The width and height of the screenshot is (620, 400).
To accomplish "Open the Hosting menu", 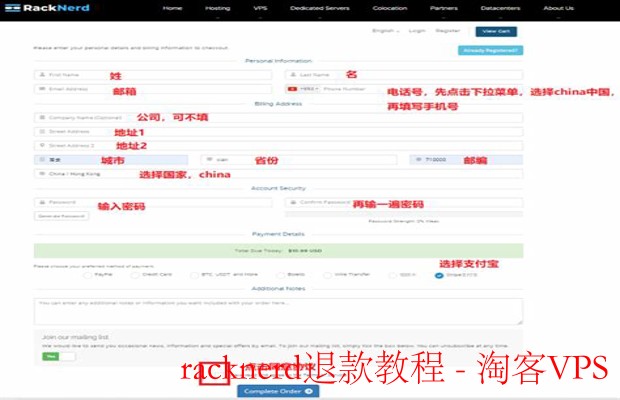I will pos(217,8).
